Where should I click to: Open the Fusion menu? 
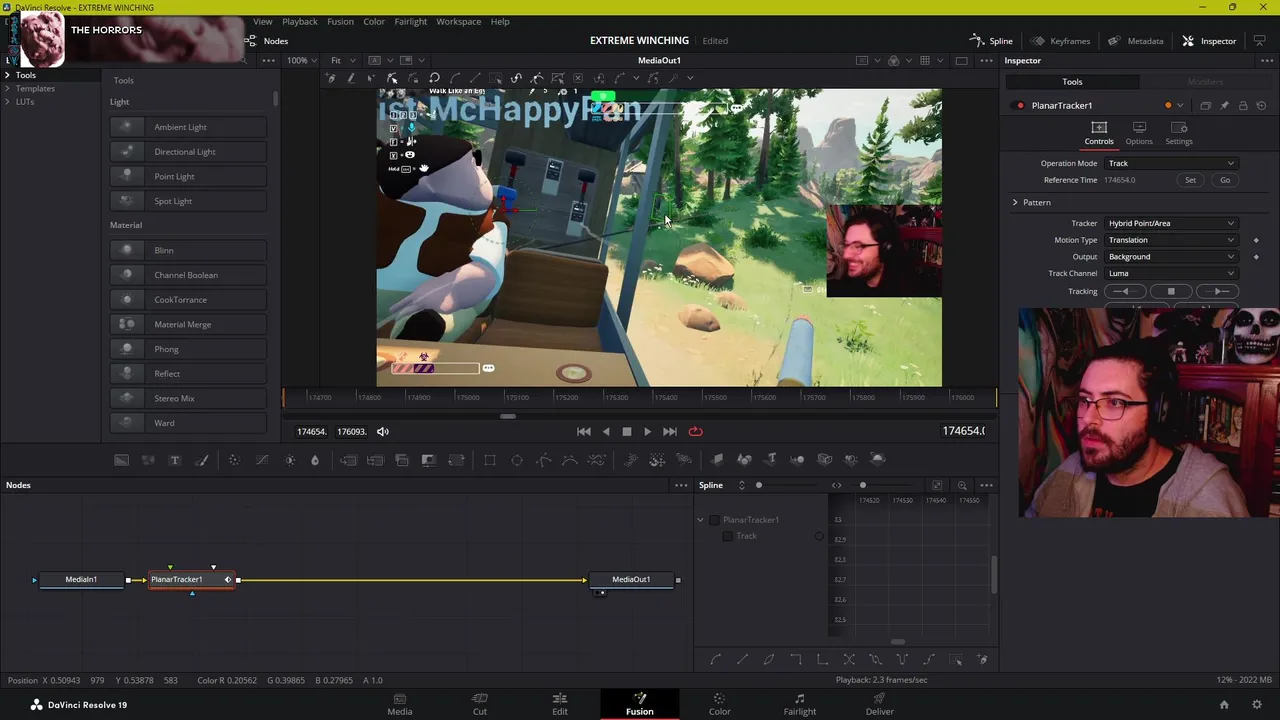tap(340, 22)
